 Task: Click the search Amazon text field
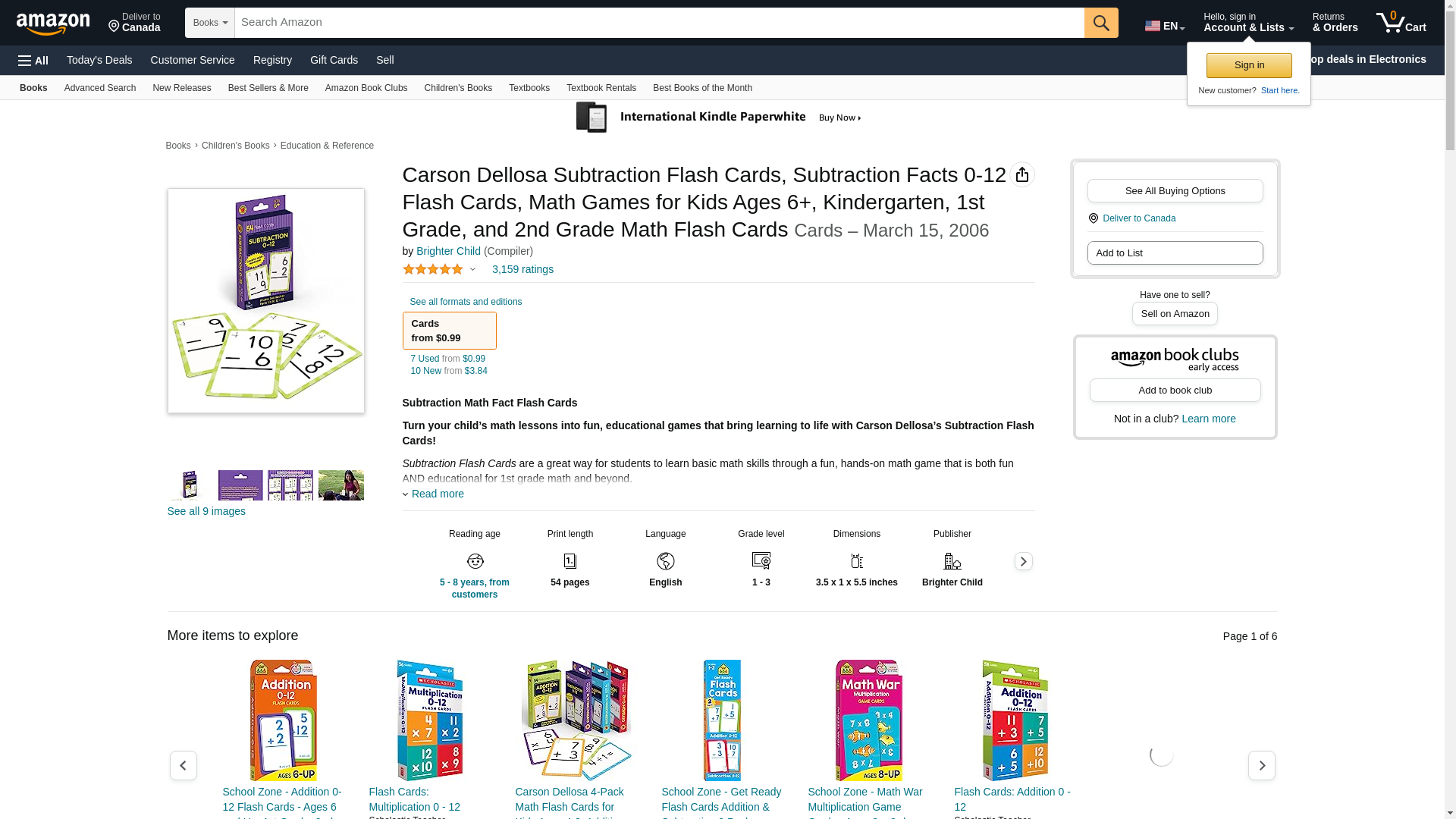pyautogui.click(x=659, y=23)
